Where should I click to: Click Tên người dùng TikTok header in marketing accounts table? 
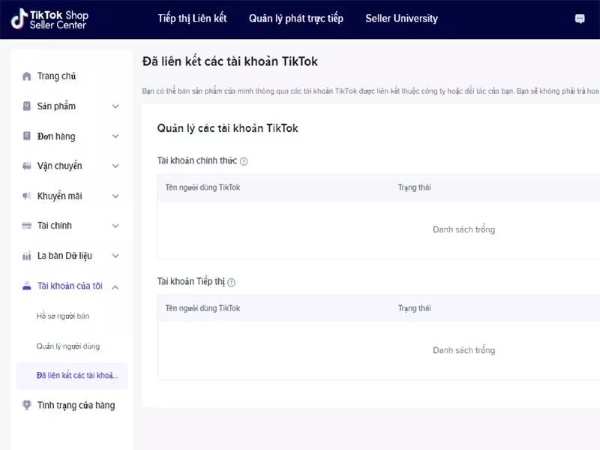(203, 308)
